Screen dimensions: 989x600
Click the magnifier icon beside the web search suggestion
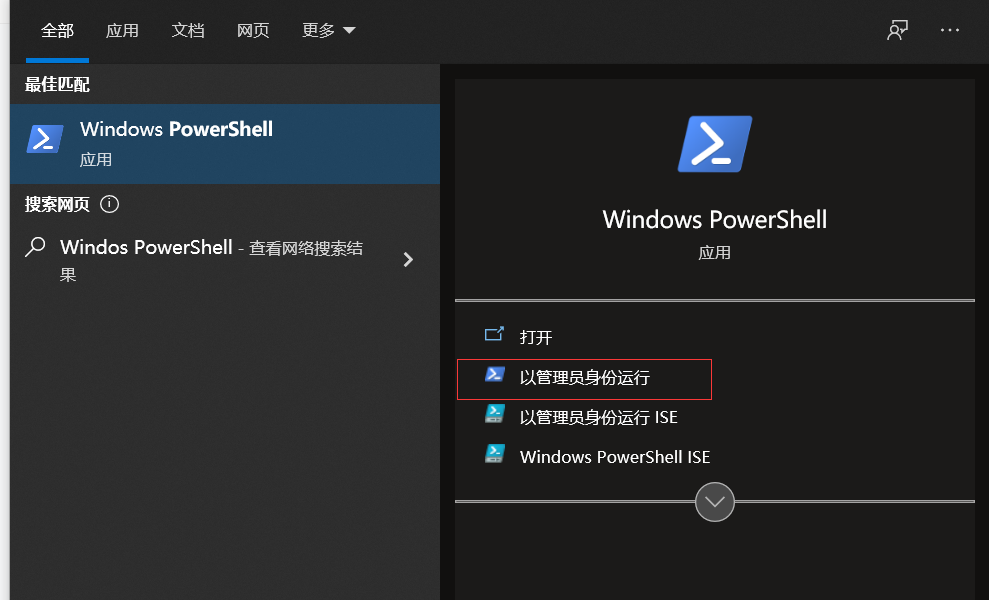pos(33,247)
